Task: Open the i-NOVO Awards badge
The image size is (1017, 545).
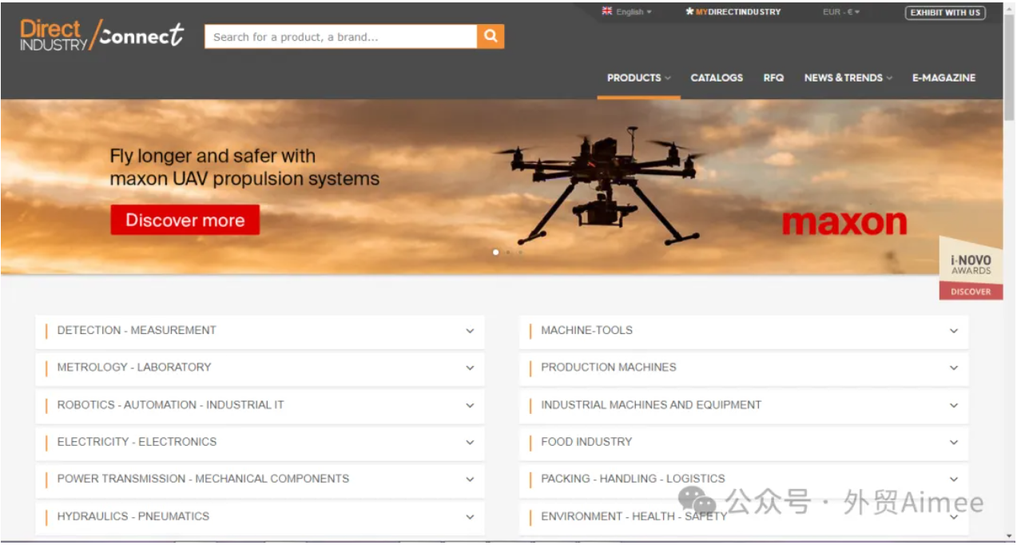Action: click(970, 266)
